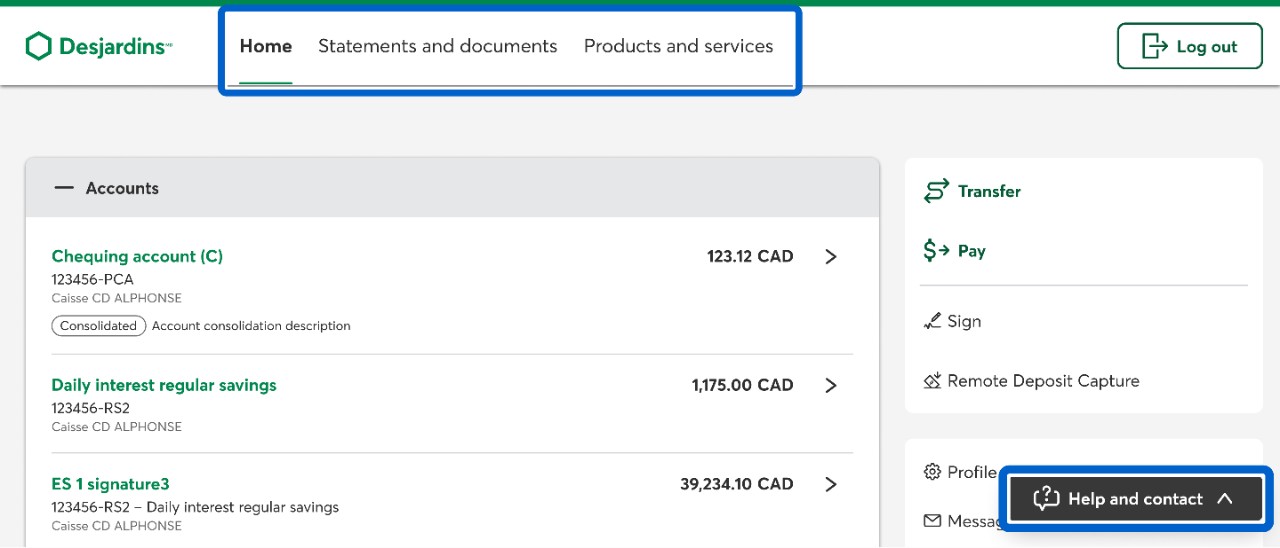Go to Products and services tab
The width and height of the screenshot is (1280, 548).
coord(678,46)
